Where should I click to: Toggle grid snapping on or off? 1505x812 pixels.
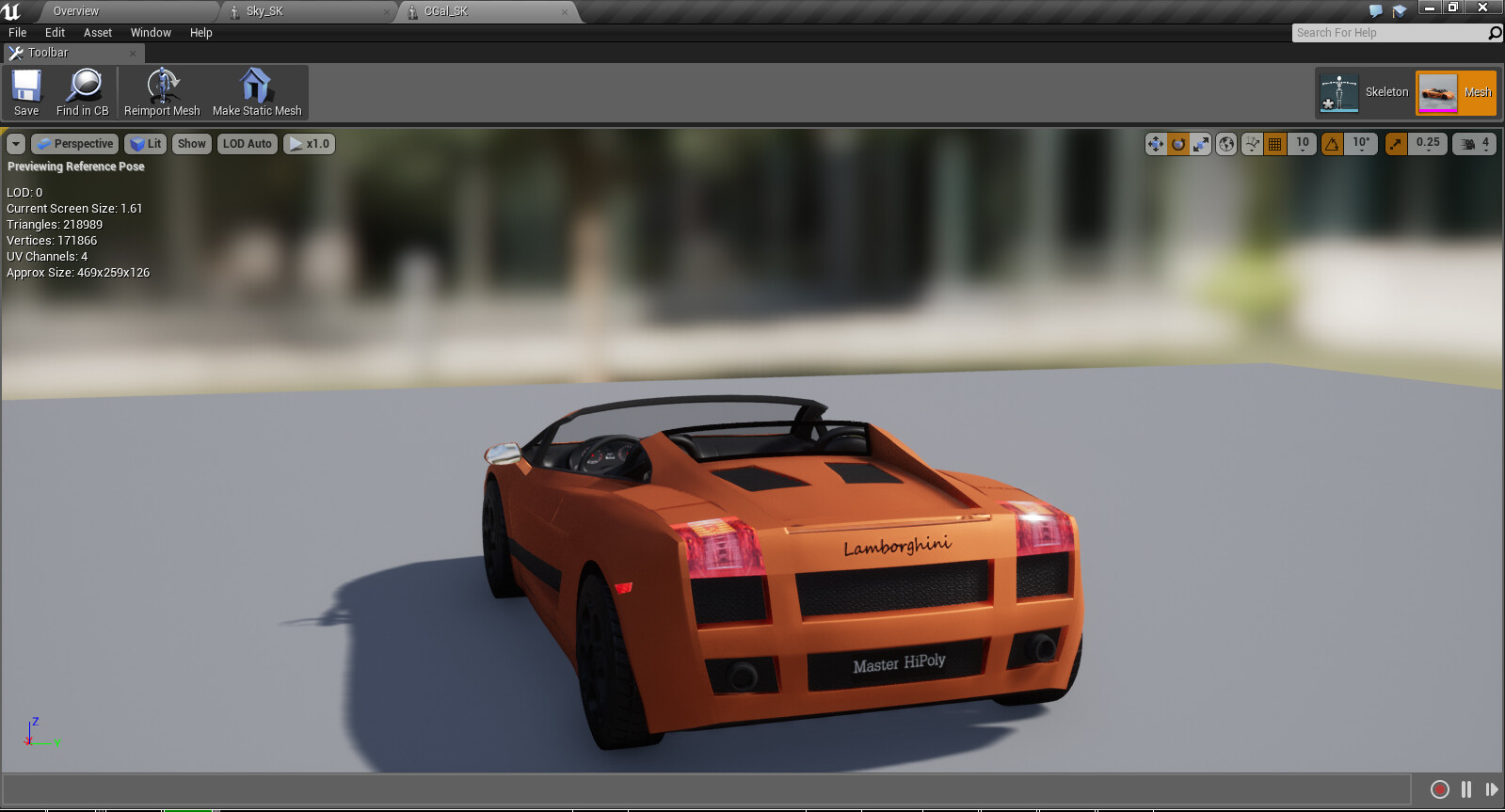[x=1275, y=144]
